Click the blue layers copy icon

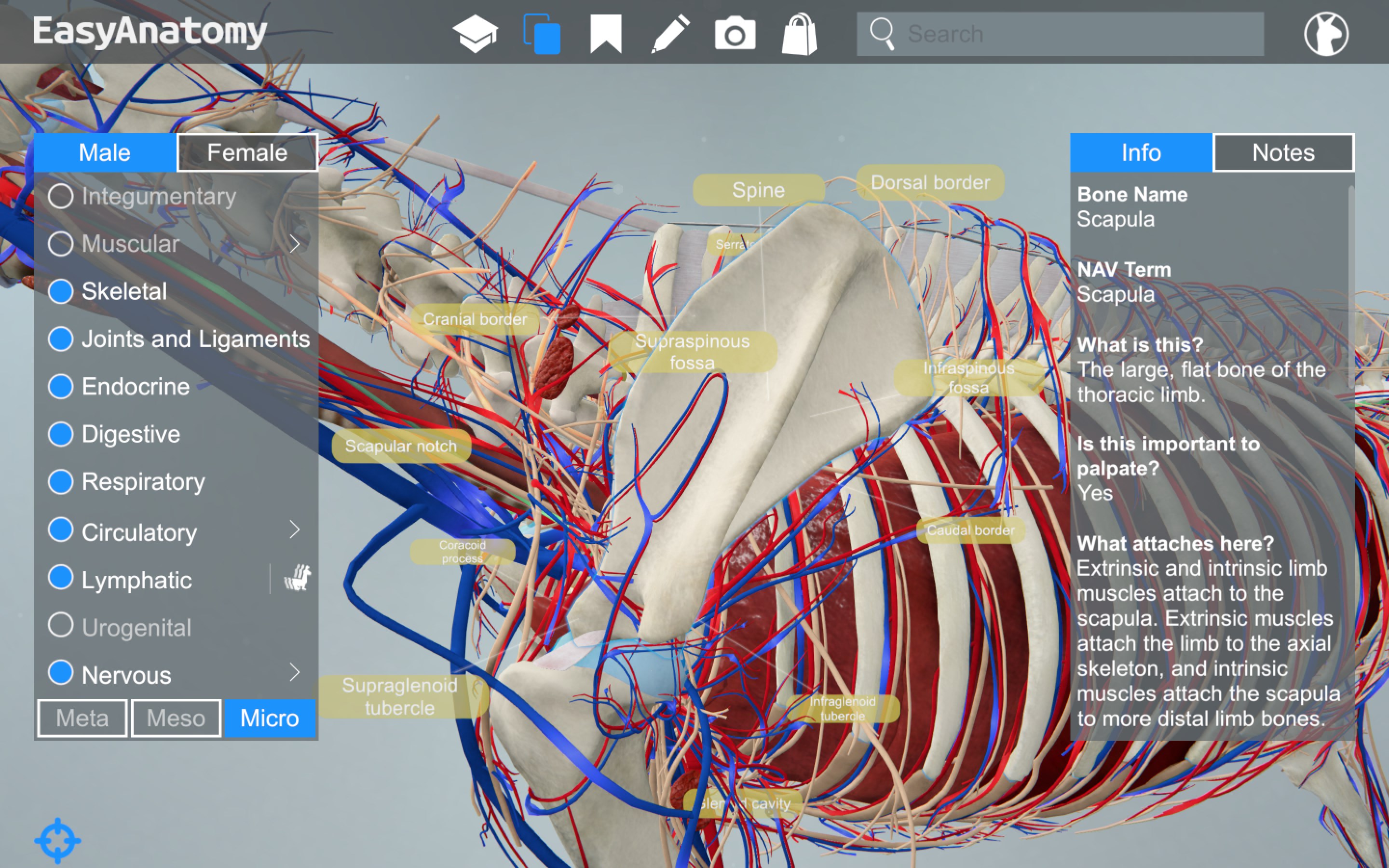coord(542,34)
